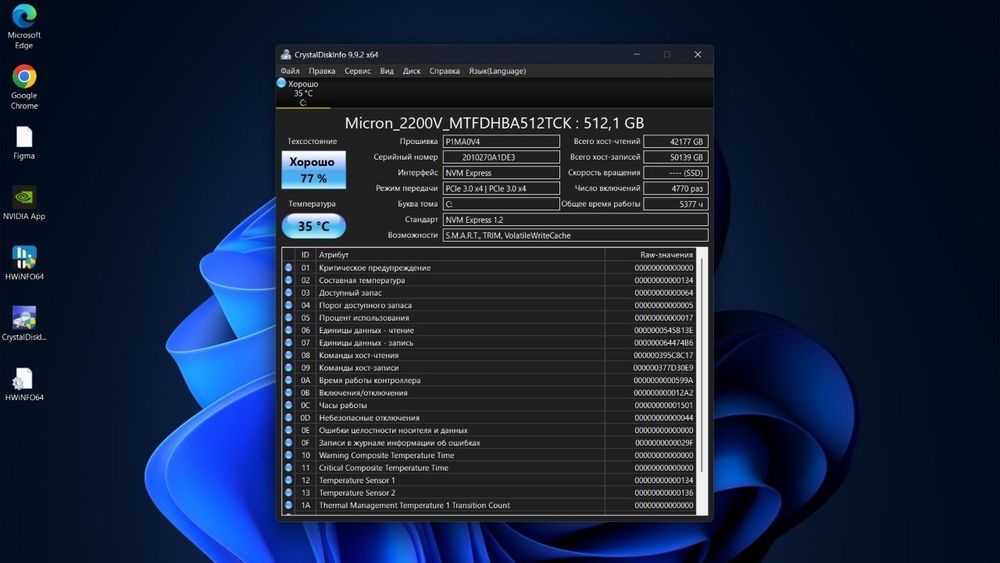Viewport: 1000px width, 563px height.
Task: Select row Команды хост-чтения
Action: pyautogui.click(x=489, y=355)
